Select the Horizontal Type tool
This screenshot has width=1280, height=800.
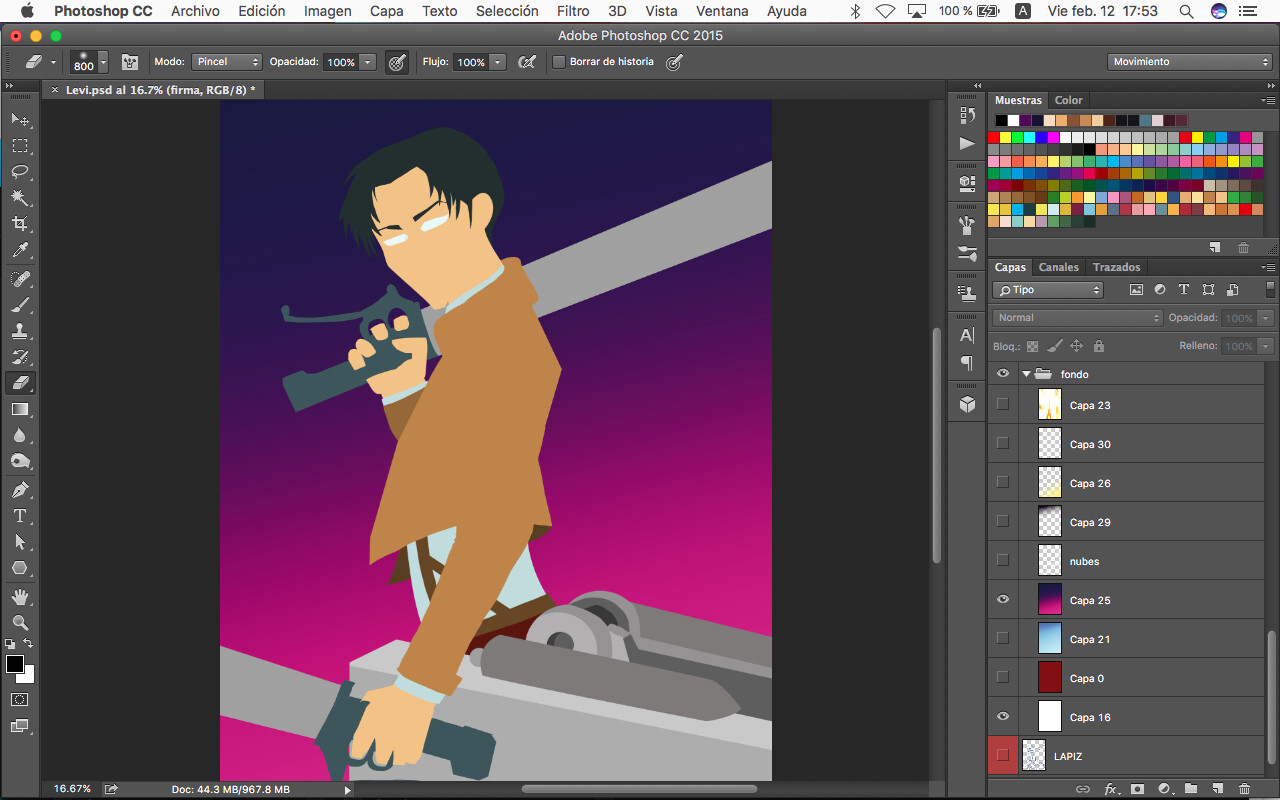pos(20,516)
